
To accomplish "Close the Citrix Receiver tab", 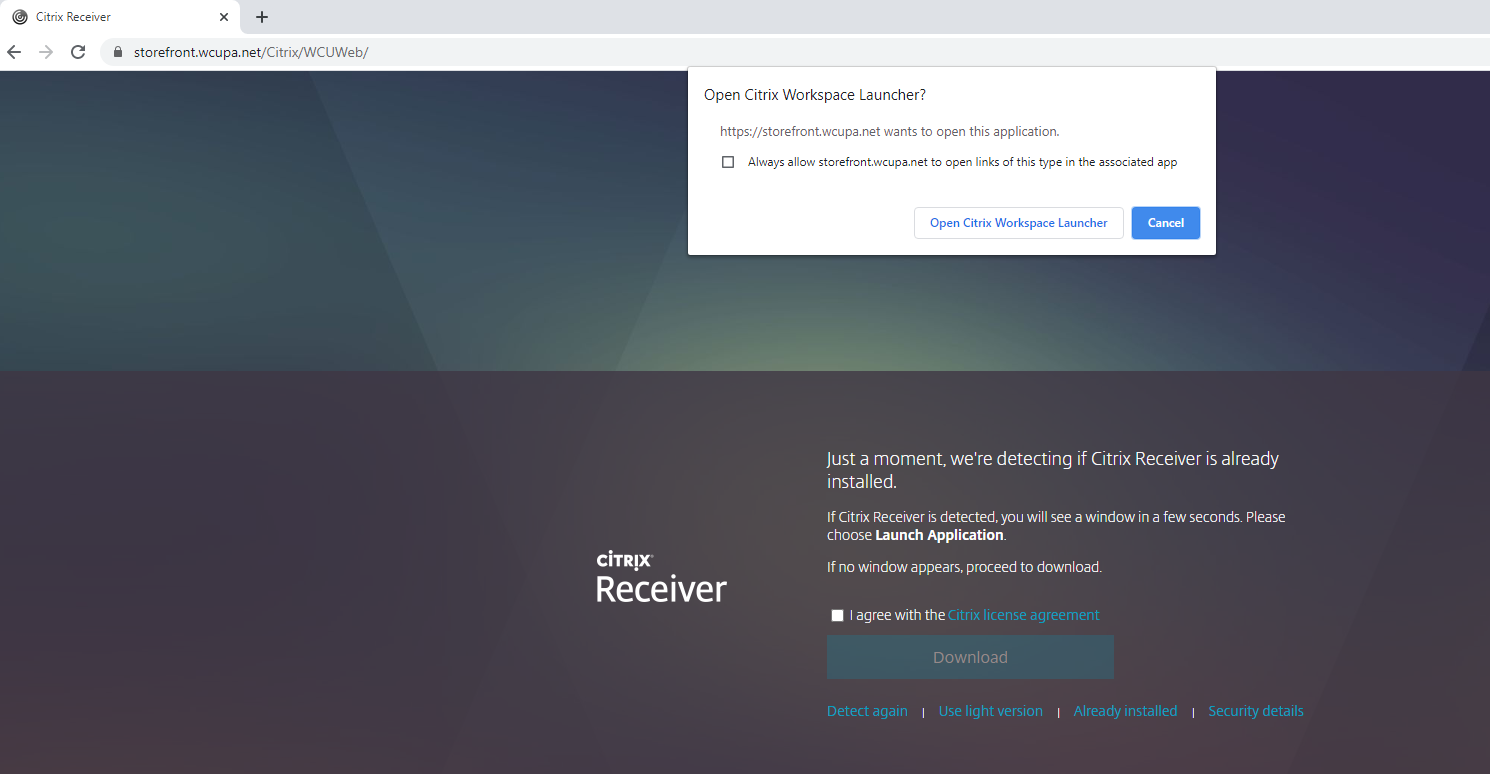I will coord(224,17).
